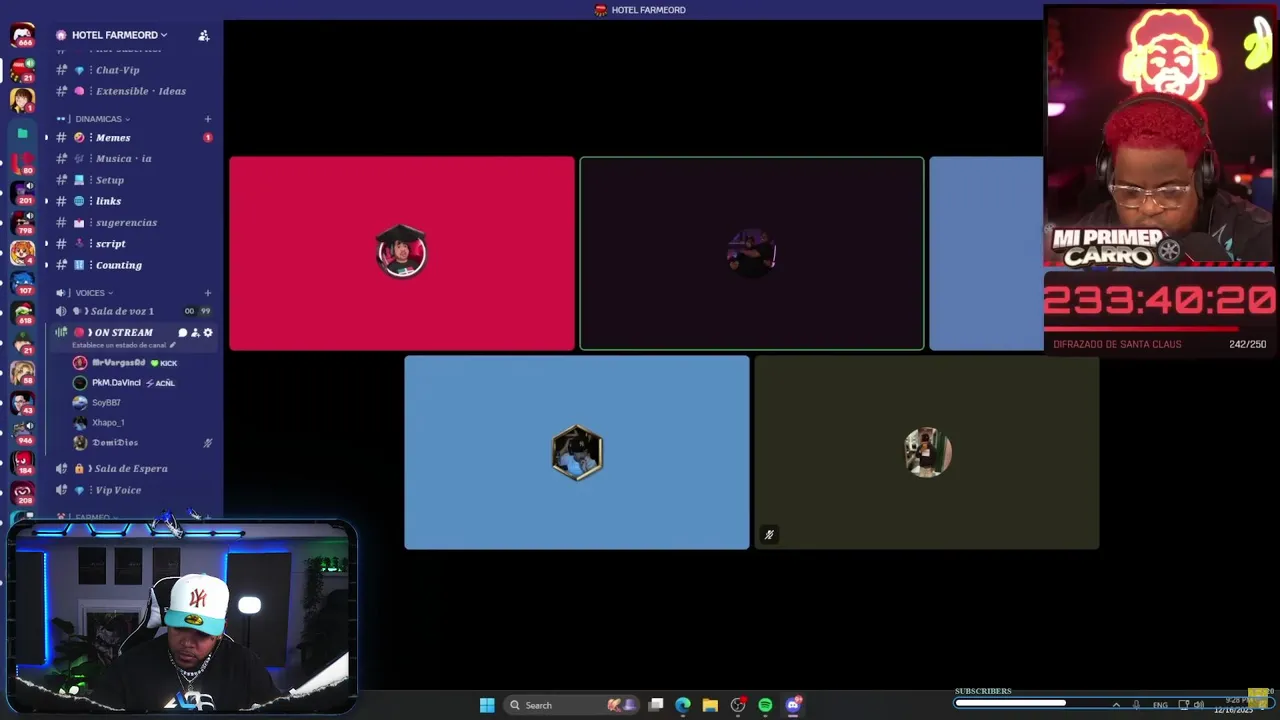This screenshot has width=1280, height=720.
Task: Click the 'Establece un estado de canal' link
Action: point(119,345)
